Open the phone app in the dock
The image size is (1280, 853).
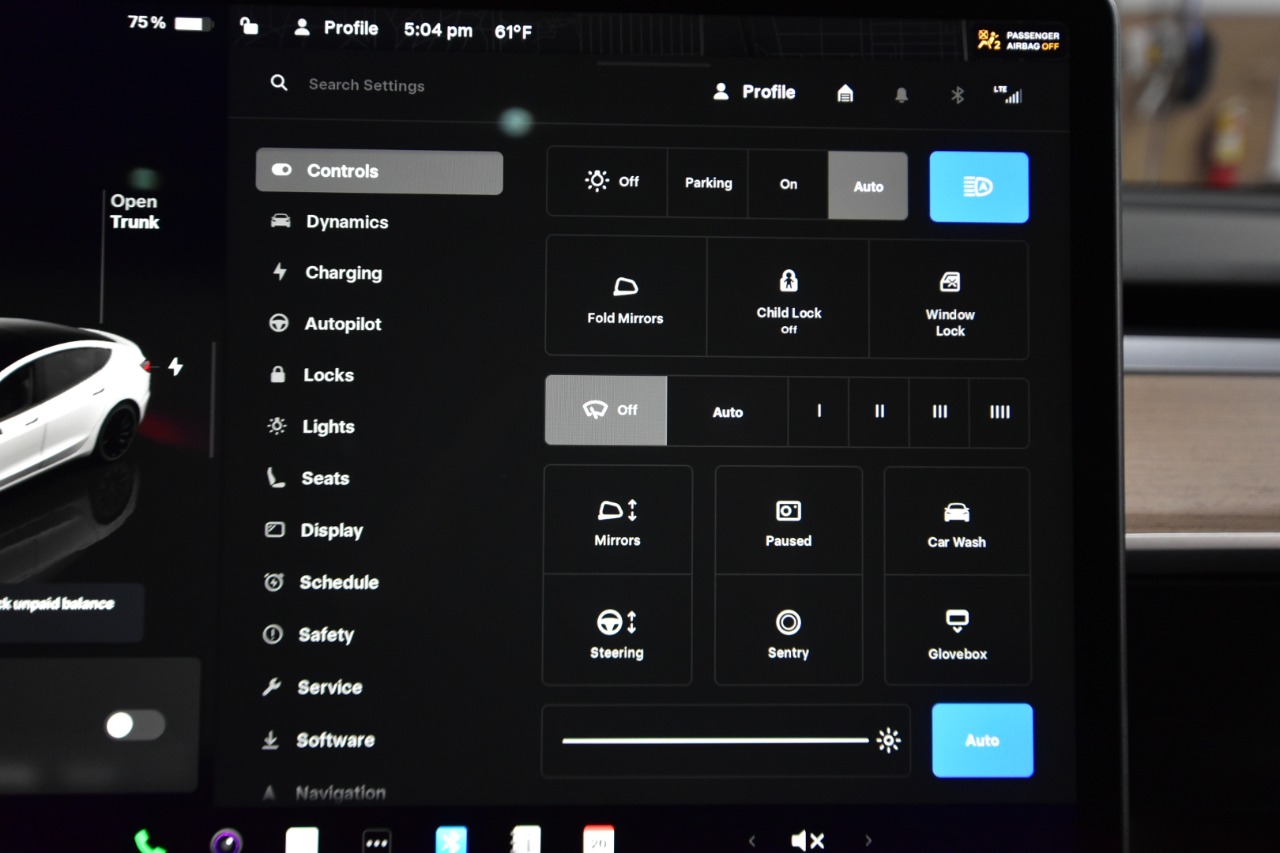click(x=150, y=840)
